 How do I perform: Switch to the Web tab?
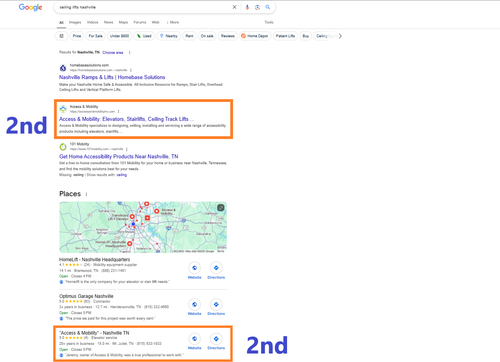point(155,22)
